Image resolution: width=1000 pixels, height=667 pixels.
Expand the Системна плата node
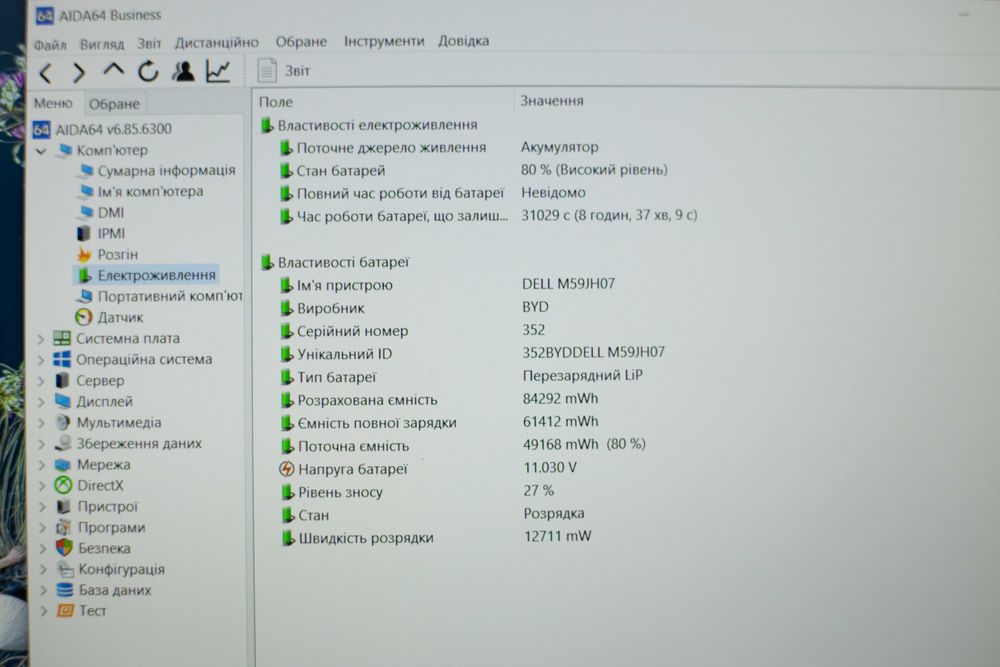(x=41, y=339)
